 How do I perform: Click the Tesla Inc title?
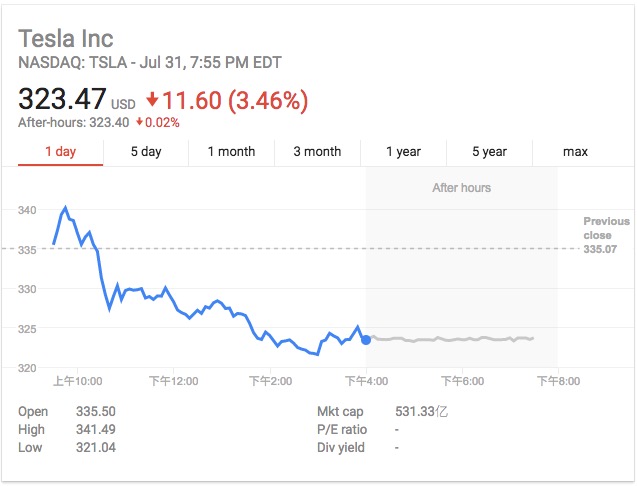[x=66, y=39]
